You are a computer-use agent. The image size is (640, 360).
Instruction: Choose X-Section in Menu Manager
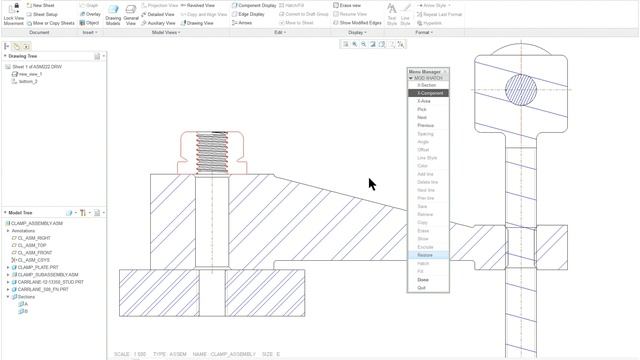[x=428, y=85]
